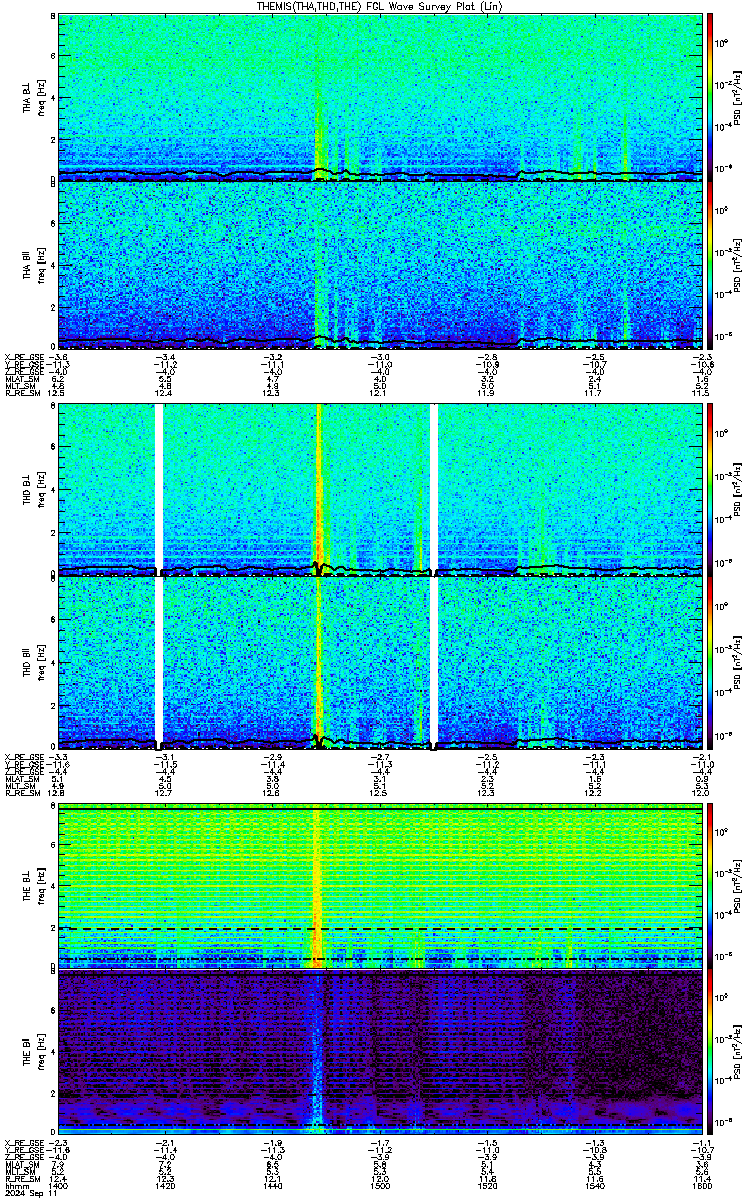Image resolution: width=750 pixels, height=1200 pixels.
Task: Click the THA B-perpendicular panel PSD color bar
Action: tap(710, 96)
